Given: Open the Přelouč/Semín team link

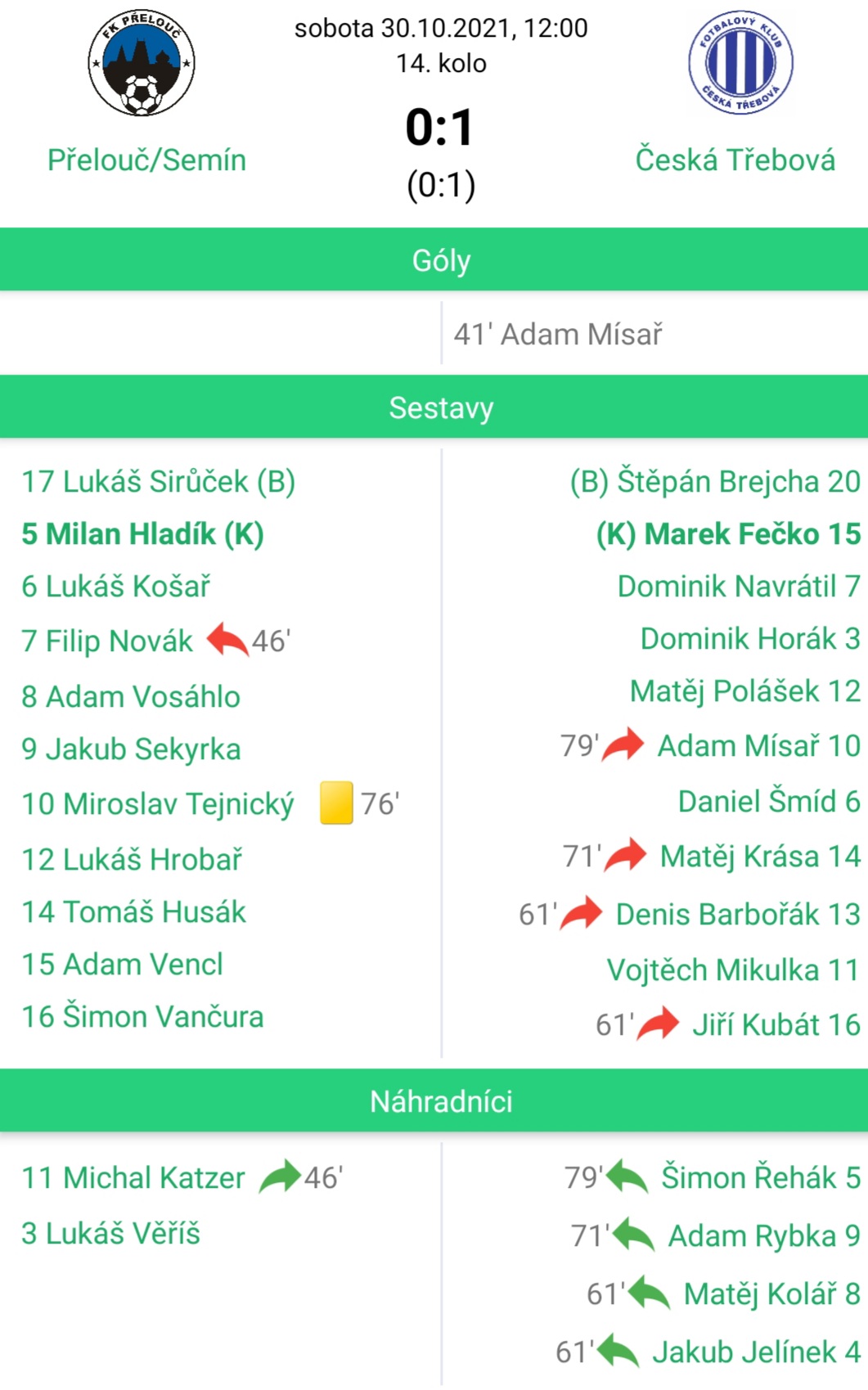Looking at the screenshot, I should [x=146, y=160].
